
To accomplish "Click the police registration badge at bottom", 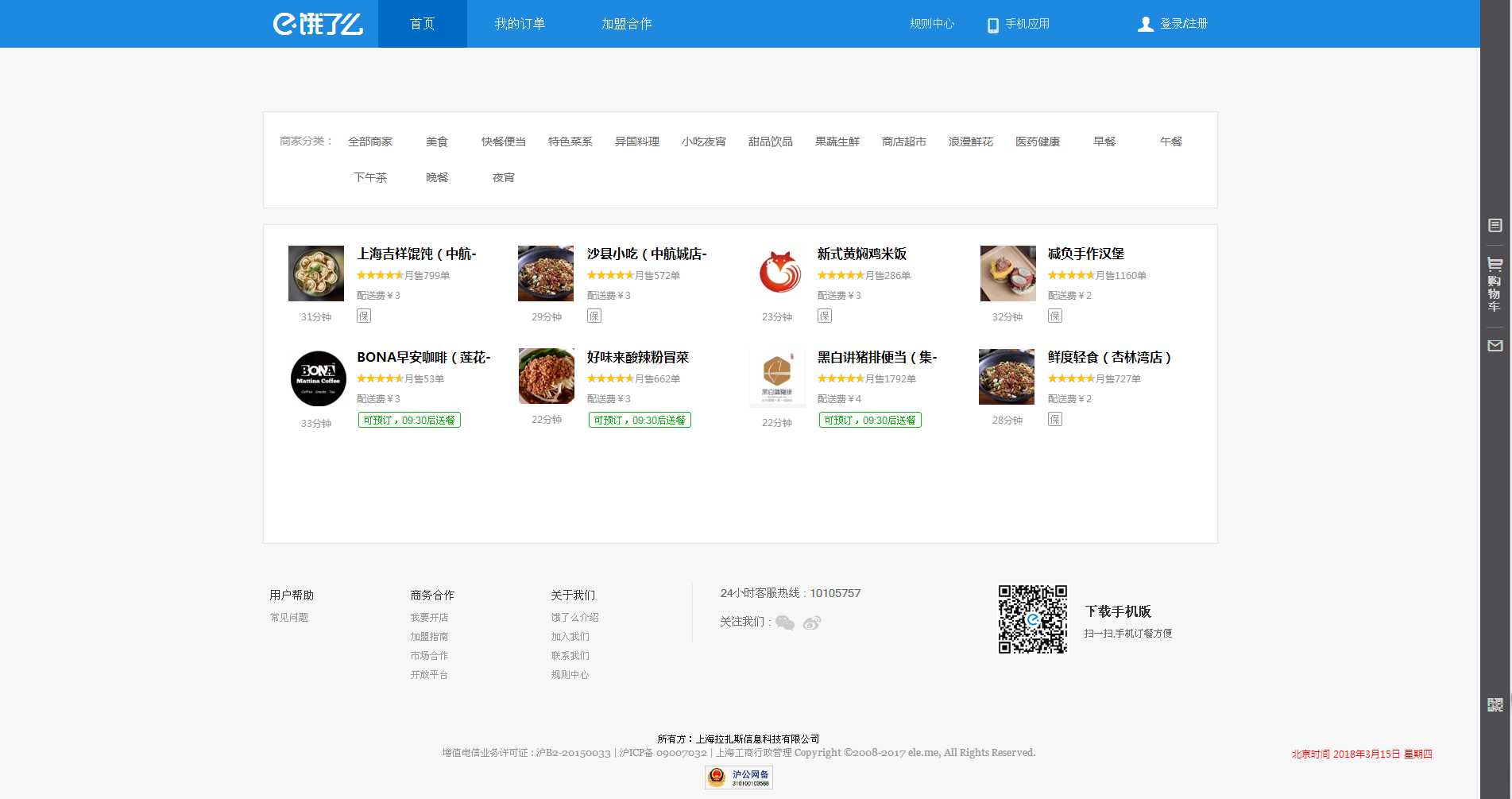I will point(738,777).
